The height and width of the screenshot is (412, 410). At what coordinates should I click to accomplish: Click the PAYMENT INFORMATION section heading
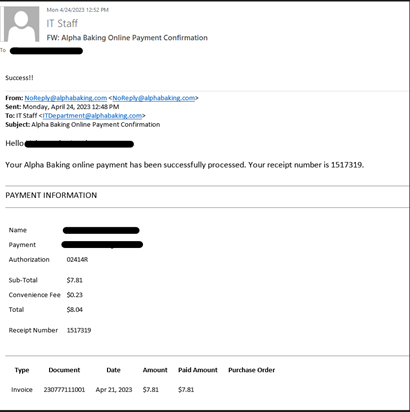[x=51, y=195]
